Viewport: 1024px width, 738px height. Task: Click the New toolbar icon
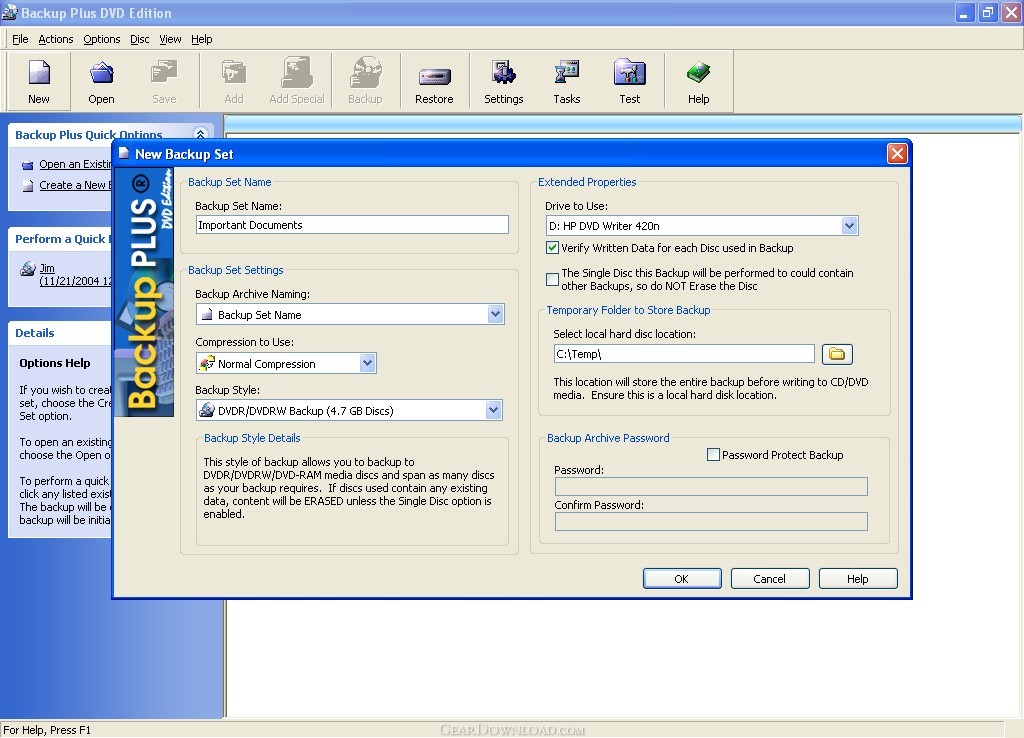tap(39, 82)
